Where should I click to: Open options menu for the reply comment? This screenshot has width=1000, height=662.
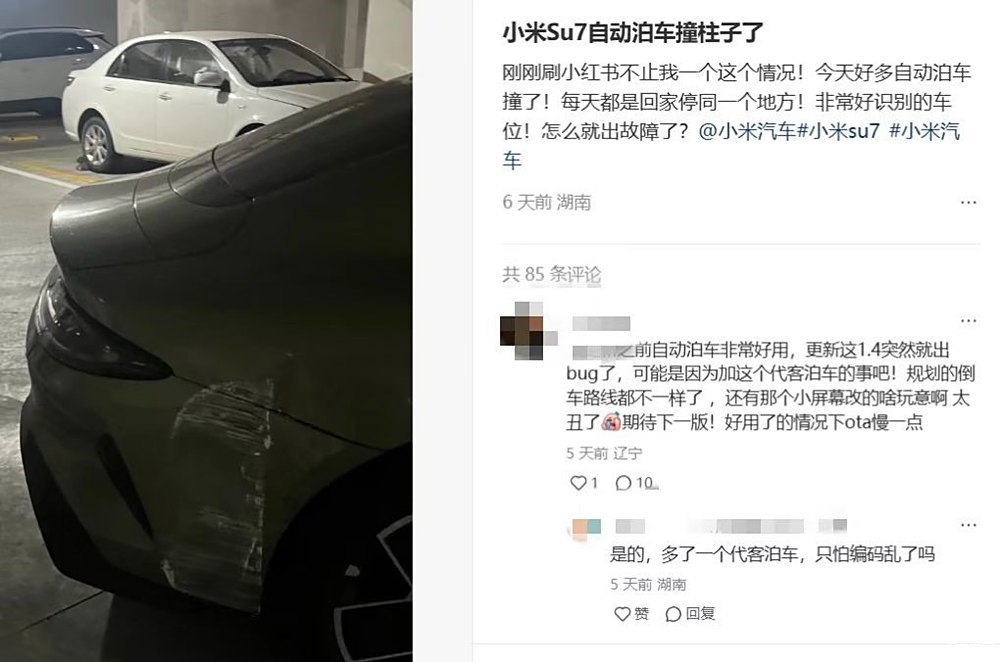(x=968, y=525)
